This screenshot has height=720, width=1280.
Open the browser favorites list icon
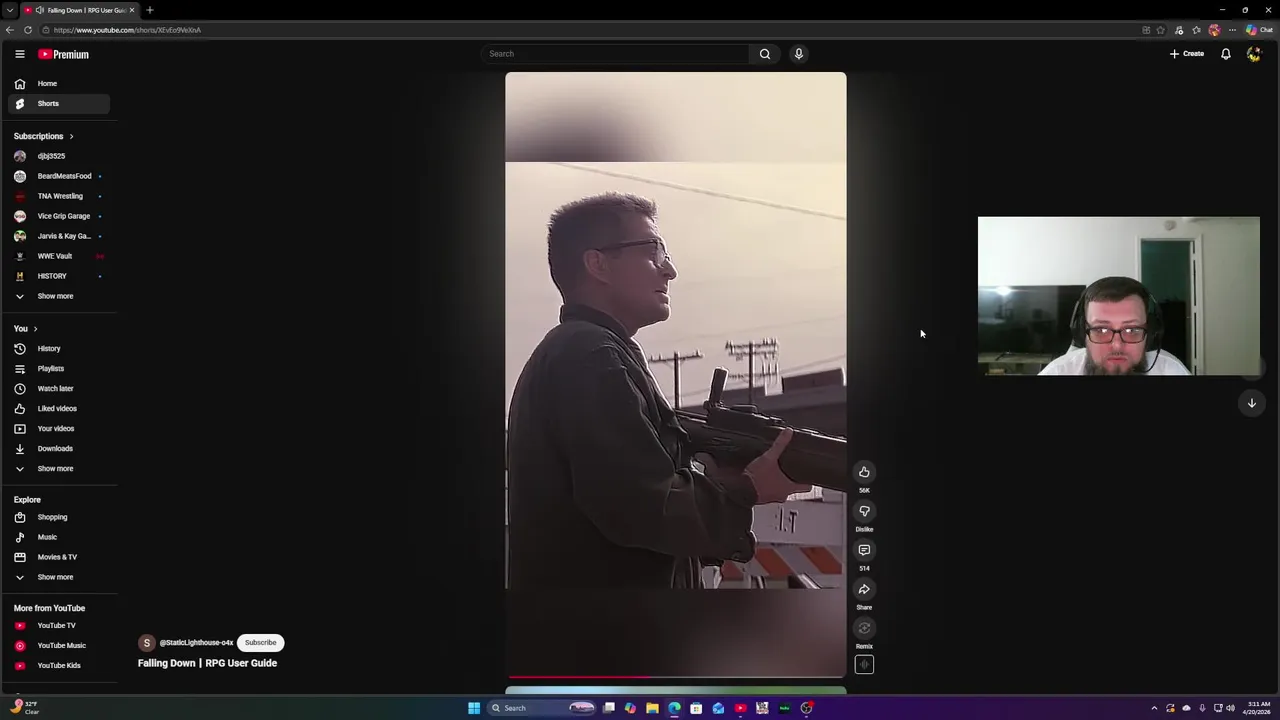tap(1197, 30)
